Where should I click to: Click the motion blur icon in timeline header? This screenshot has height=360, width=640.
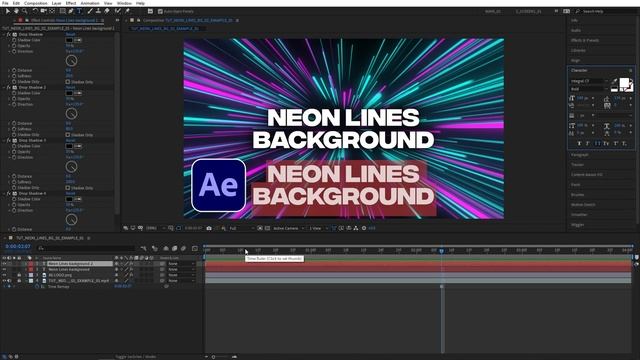pyautogui.click(x=183, y=248)
